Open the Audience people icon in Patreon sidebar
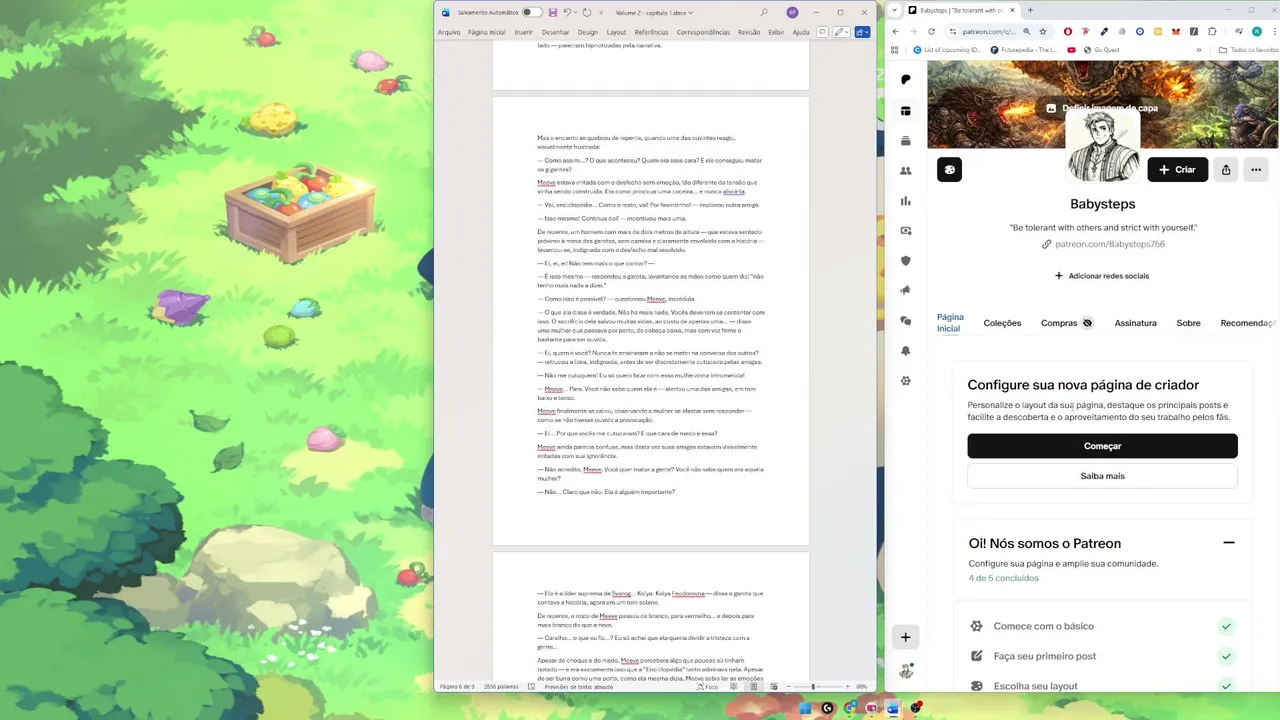Image resolution: width=1280 pixels, height=720 pixels. click(x=906, y=171)
